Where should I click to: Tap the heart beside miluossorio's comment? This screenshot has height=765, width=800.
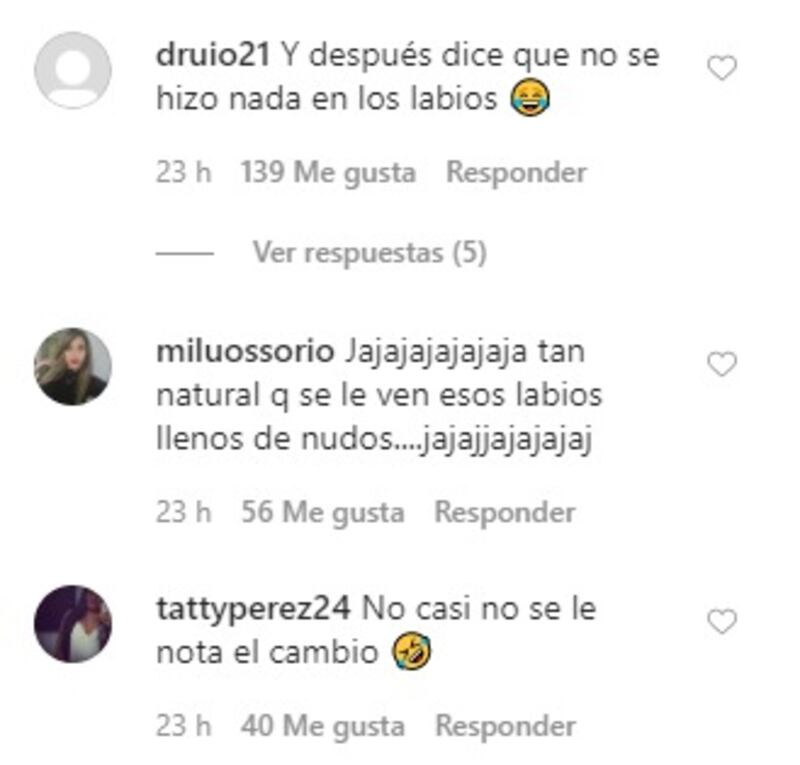pyautogui.click(x=722, y=364)
